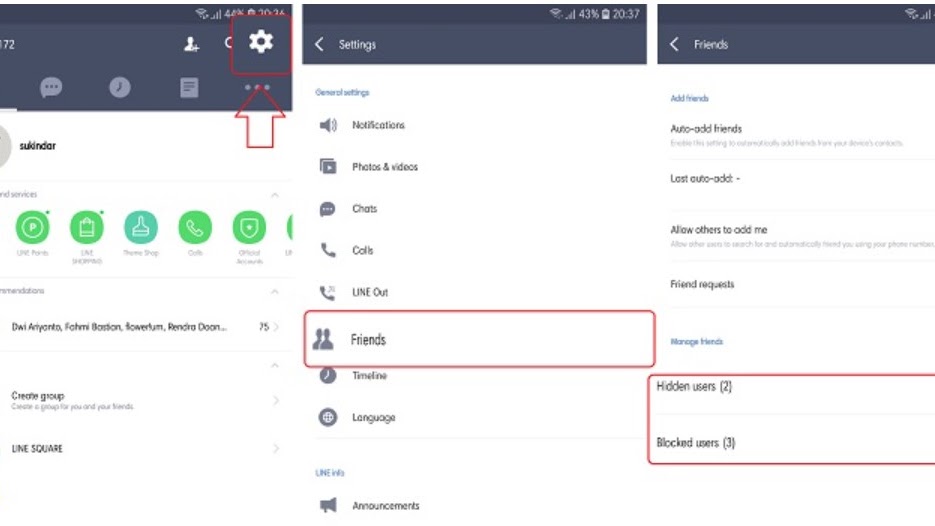Open the Calls service icon
Viewport: 935px width, 526px height.
click(195, 227)
